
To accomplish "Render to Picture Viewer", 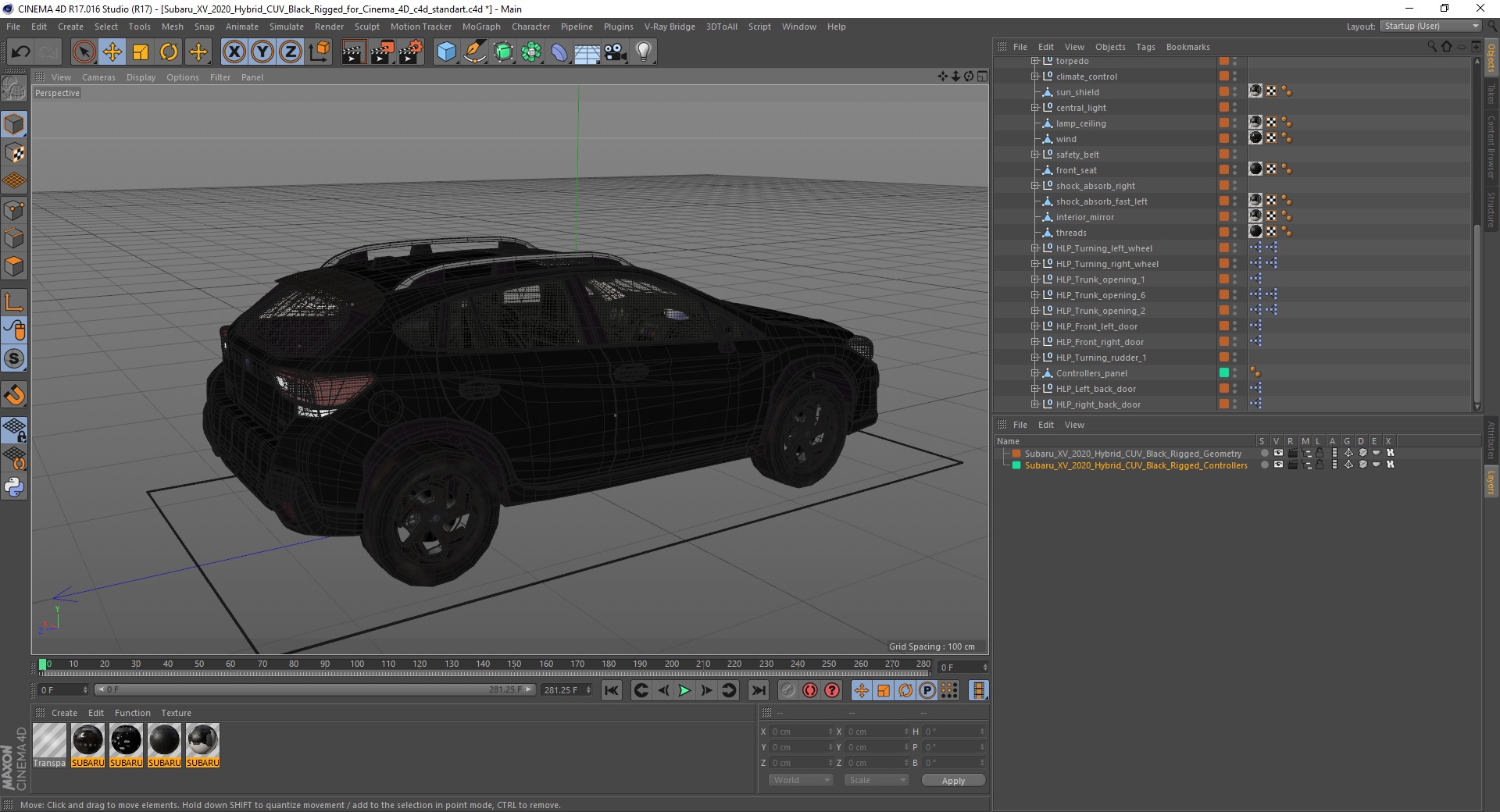I will [x=382, y=52].
